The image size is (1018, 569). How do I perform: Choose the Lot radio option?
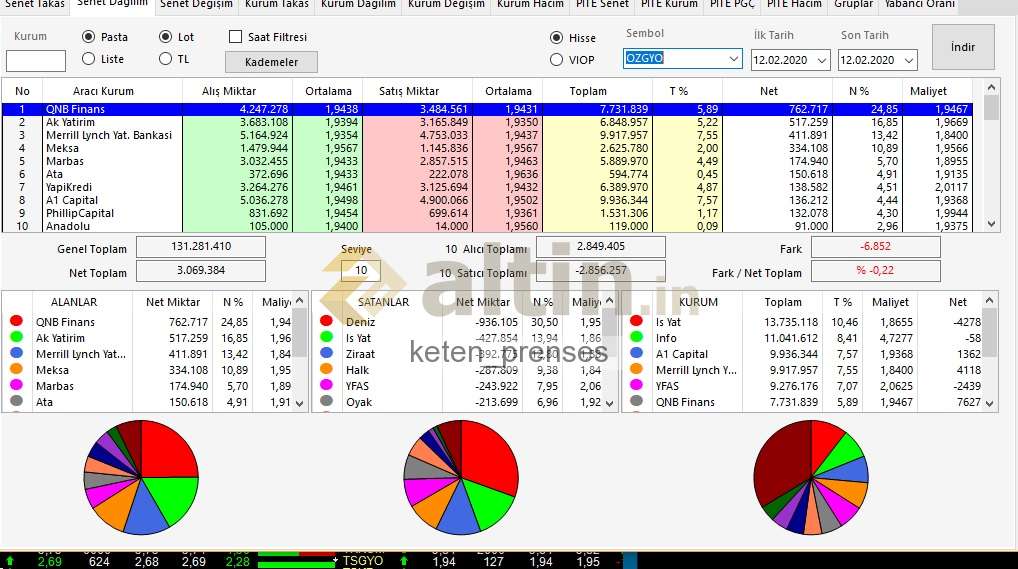click(x=166, y=37)
